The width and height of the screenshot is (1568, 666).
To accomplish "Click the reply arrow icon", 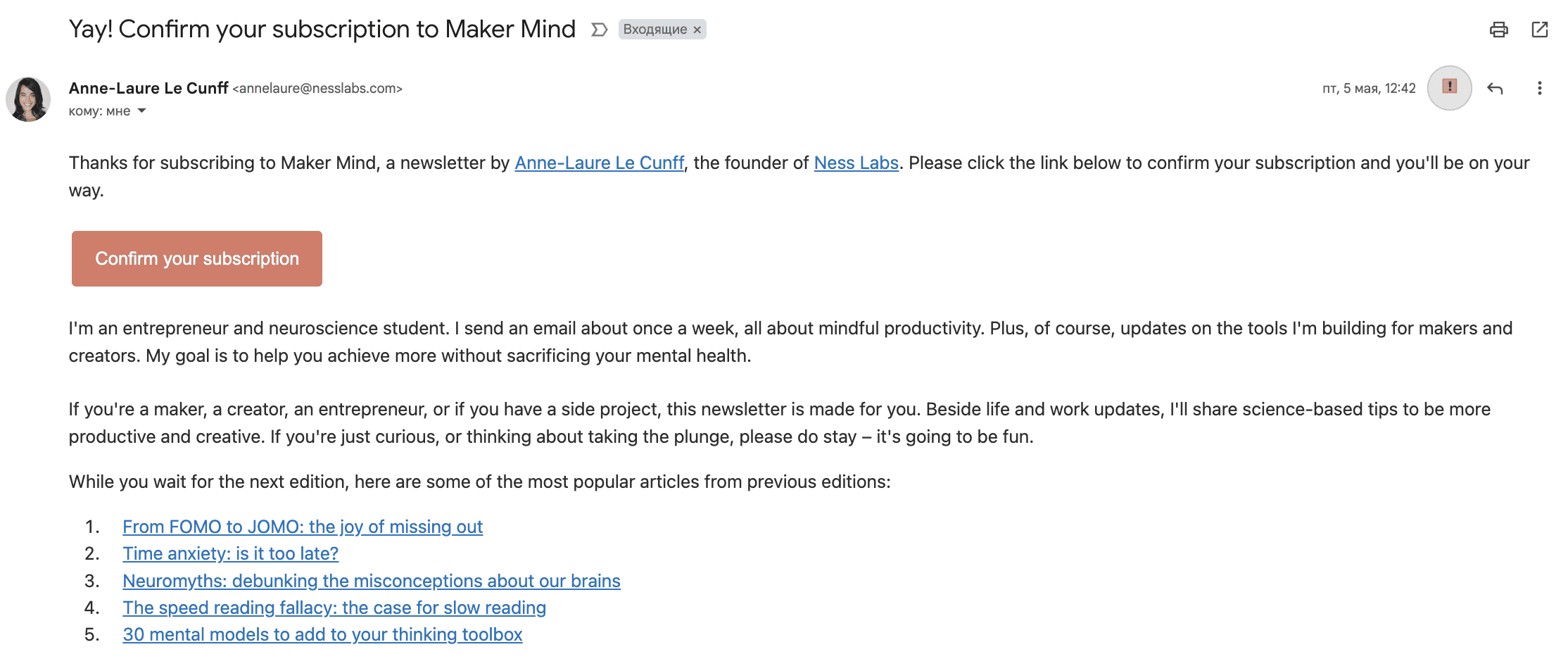I will 1495,89.
